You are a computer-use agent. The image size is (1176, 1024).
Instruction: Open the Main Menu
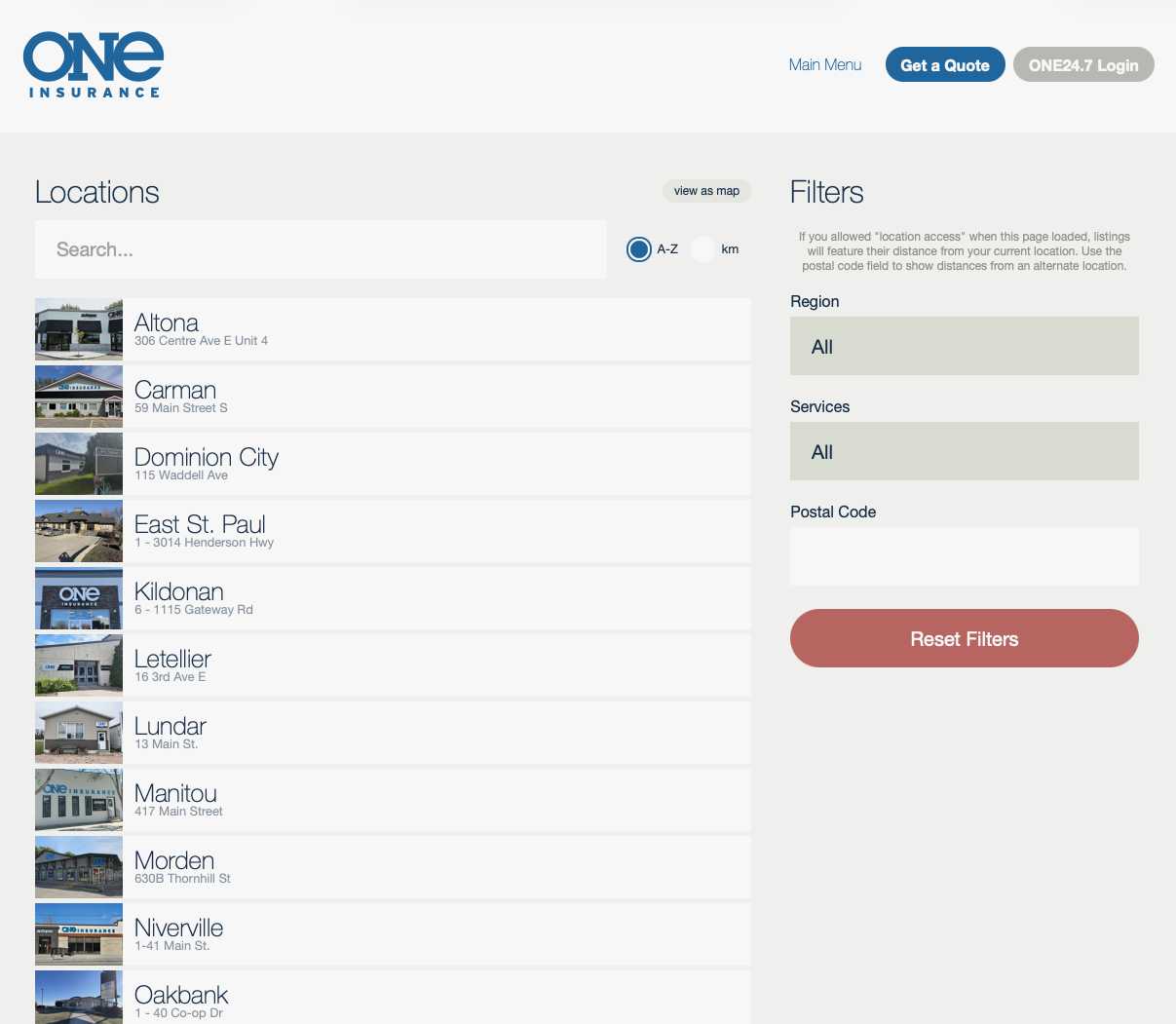pyautogui.click(x=824, y=64)
